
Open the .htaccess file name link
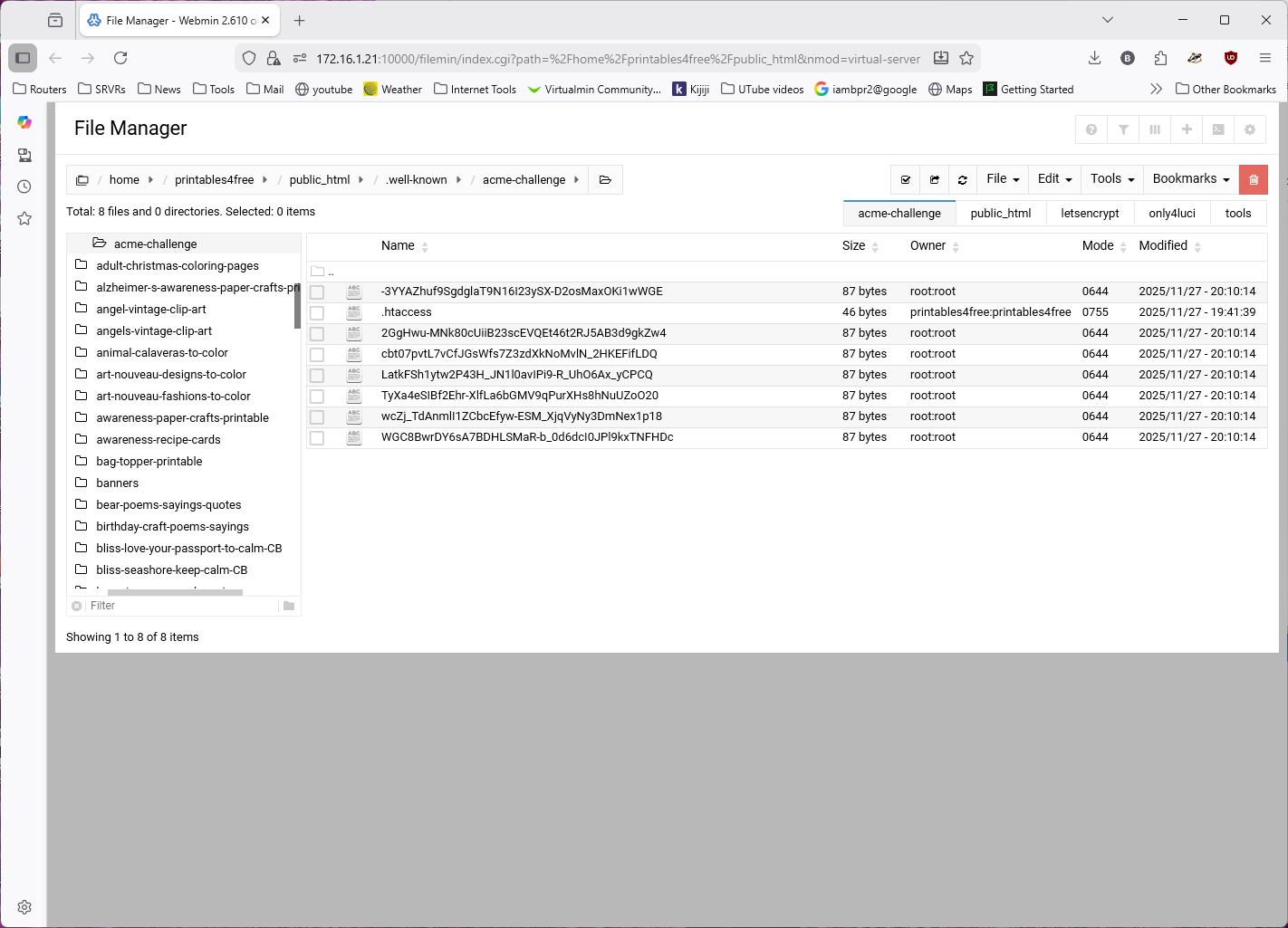click(x=407, y=312)
